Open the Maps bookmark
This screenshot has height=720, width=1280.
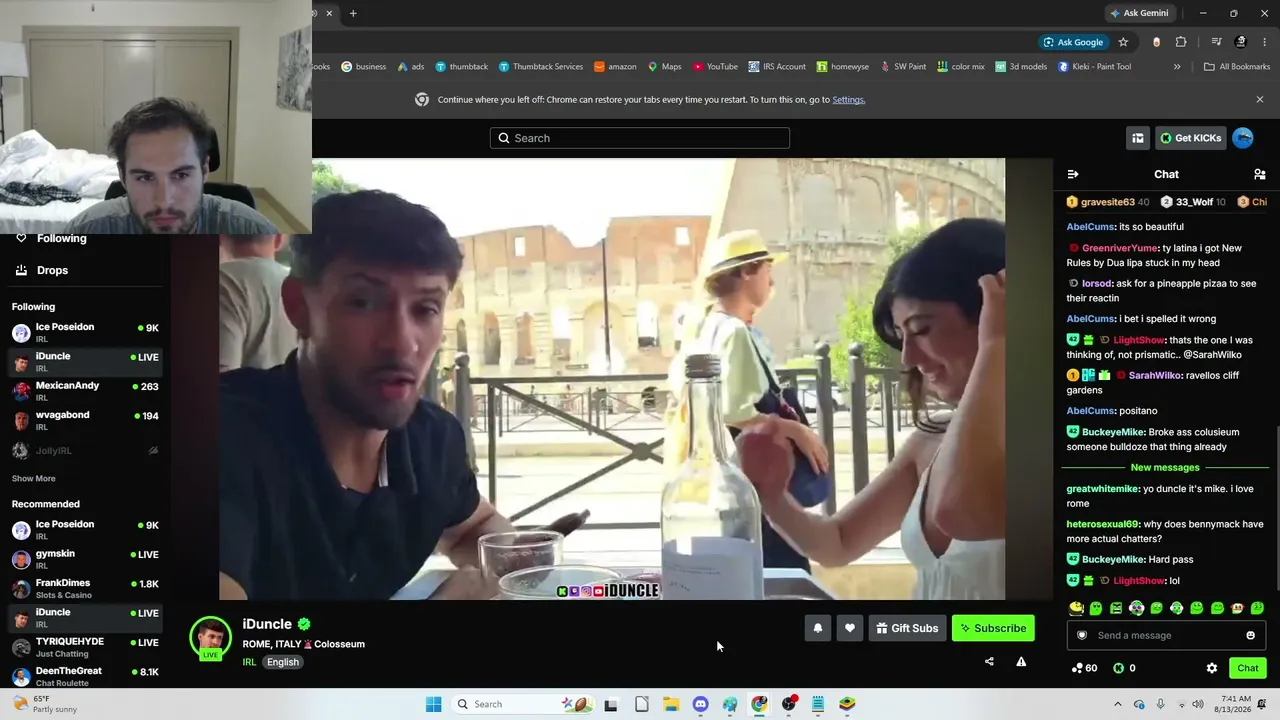664,67
